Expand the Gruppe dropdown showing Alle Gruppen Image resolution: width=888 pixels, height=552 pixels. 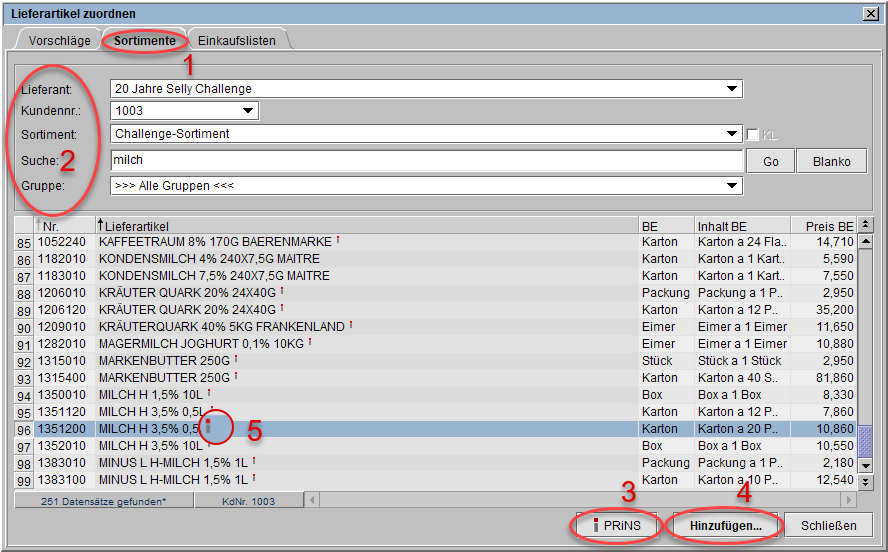733,186
